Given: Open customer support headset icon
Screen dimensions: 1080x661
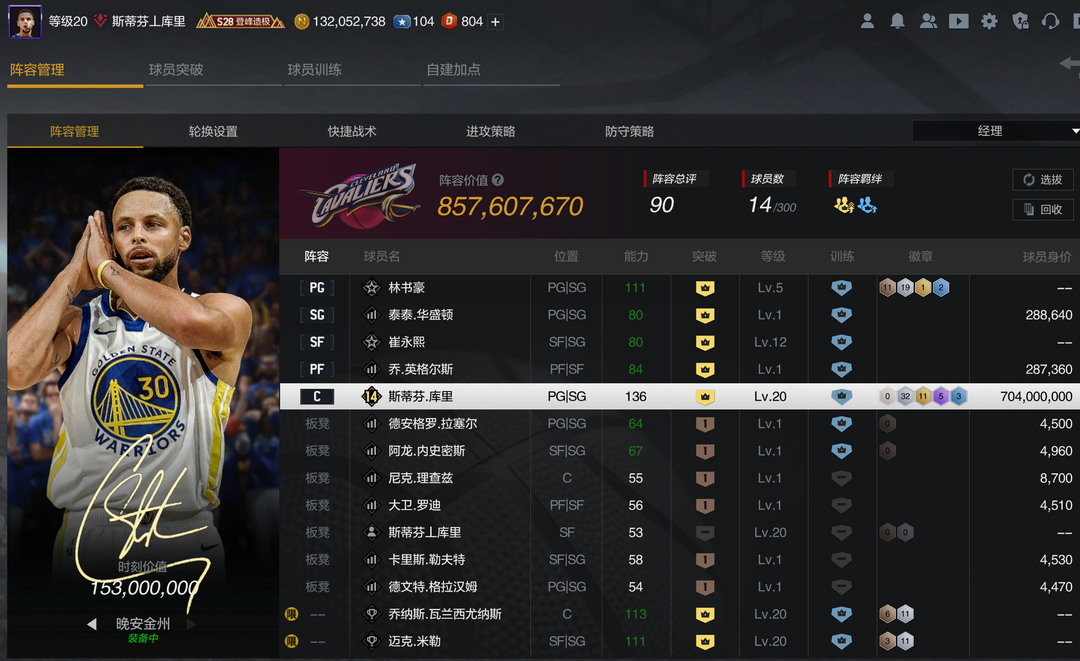Looking at the screenshot, I should (1050, 21).
